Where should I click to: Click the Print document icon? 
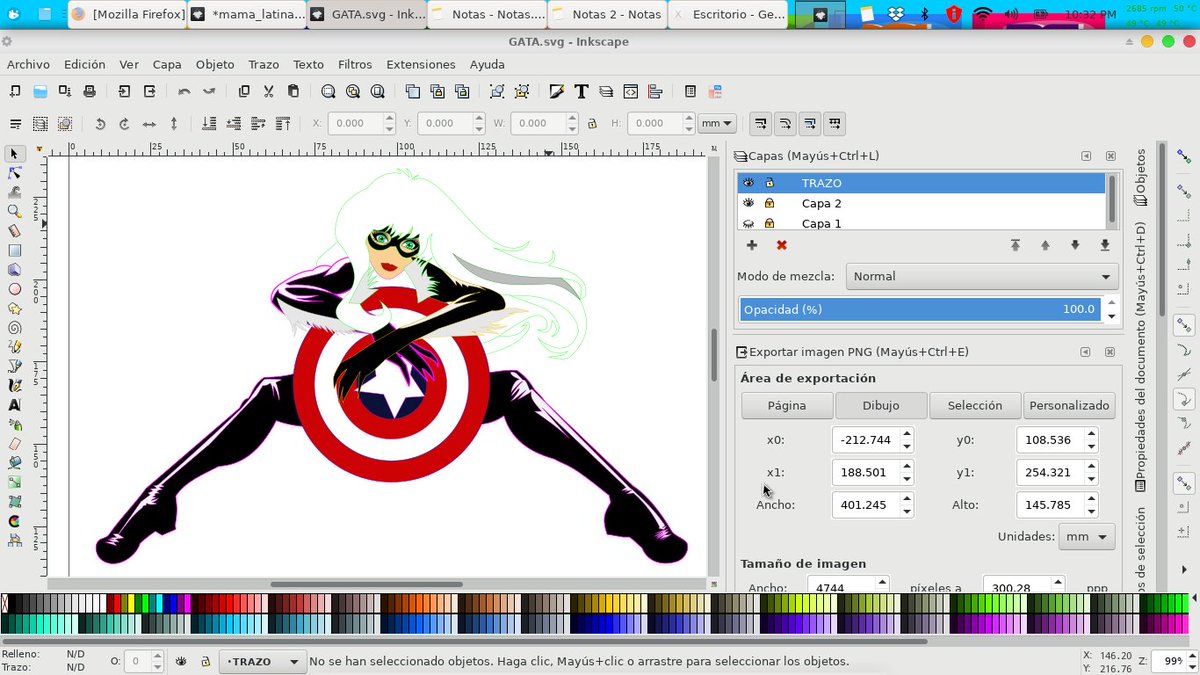coord(90,91)
